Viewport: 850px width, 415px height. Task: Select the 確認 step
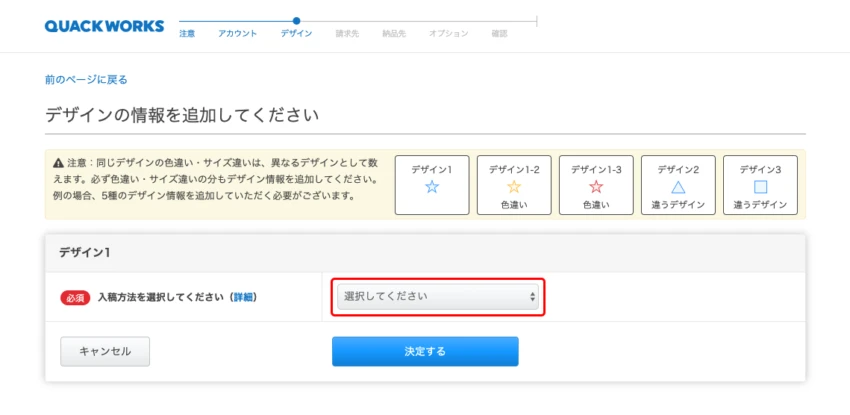pos(499,34)
